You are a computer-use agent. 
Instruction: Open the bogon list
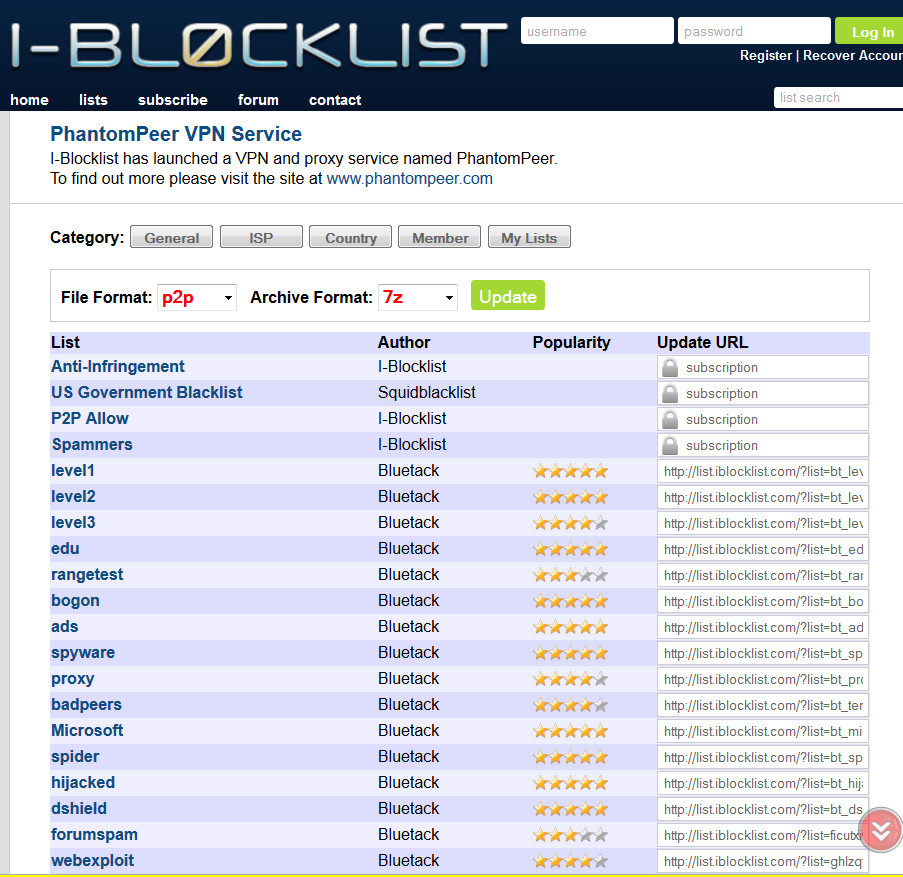click(75, 601)
